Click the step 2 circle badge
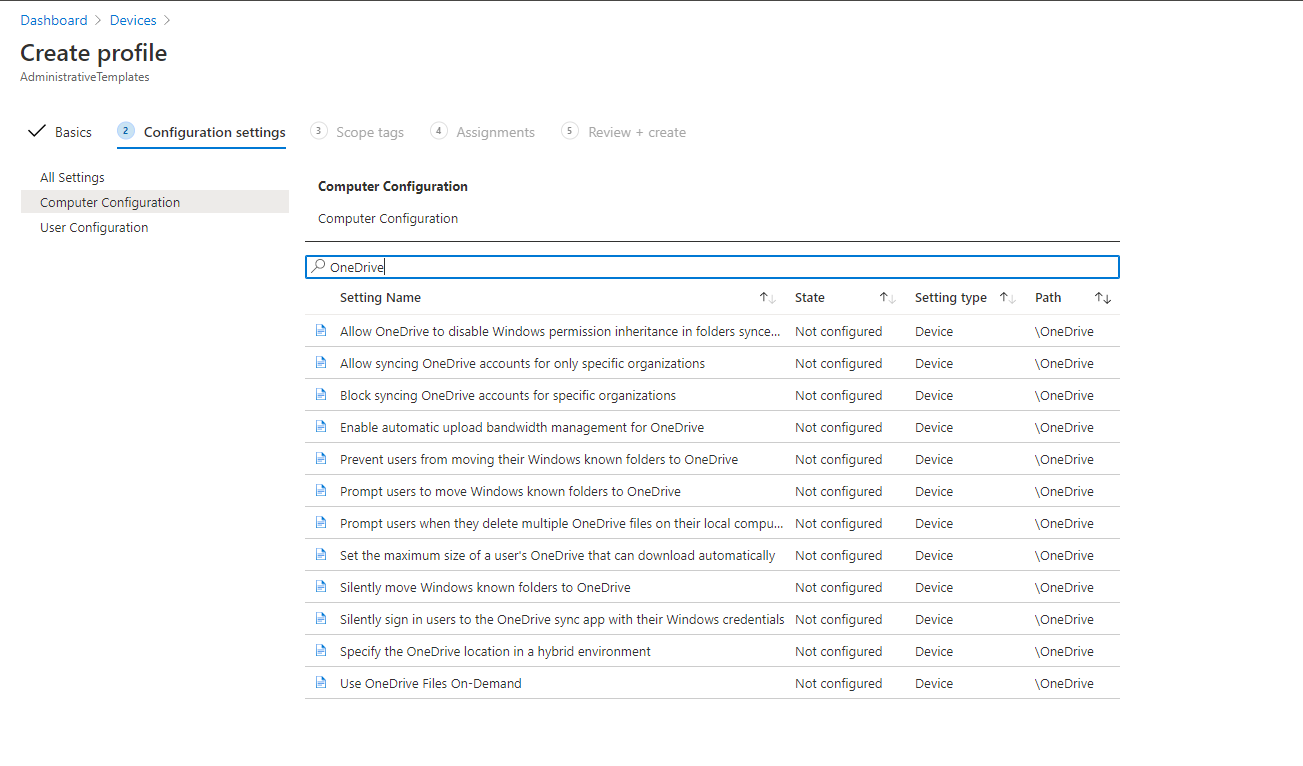This screenshot has height=766, width=1303. pyautogui.click(x=125, y=131)
